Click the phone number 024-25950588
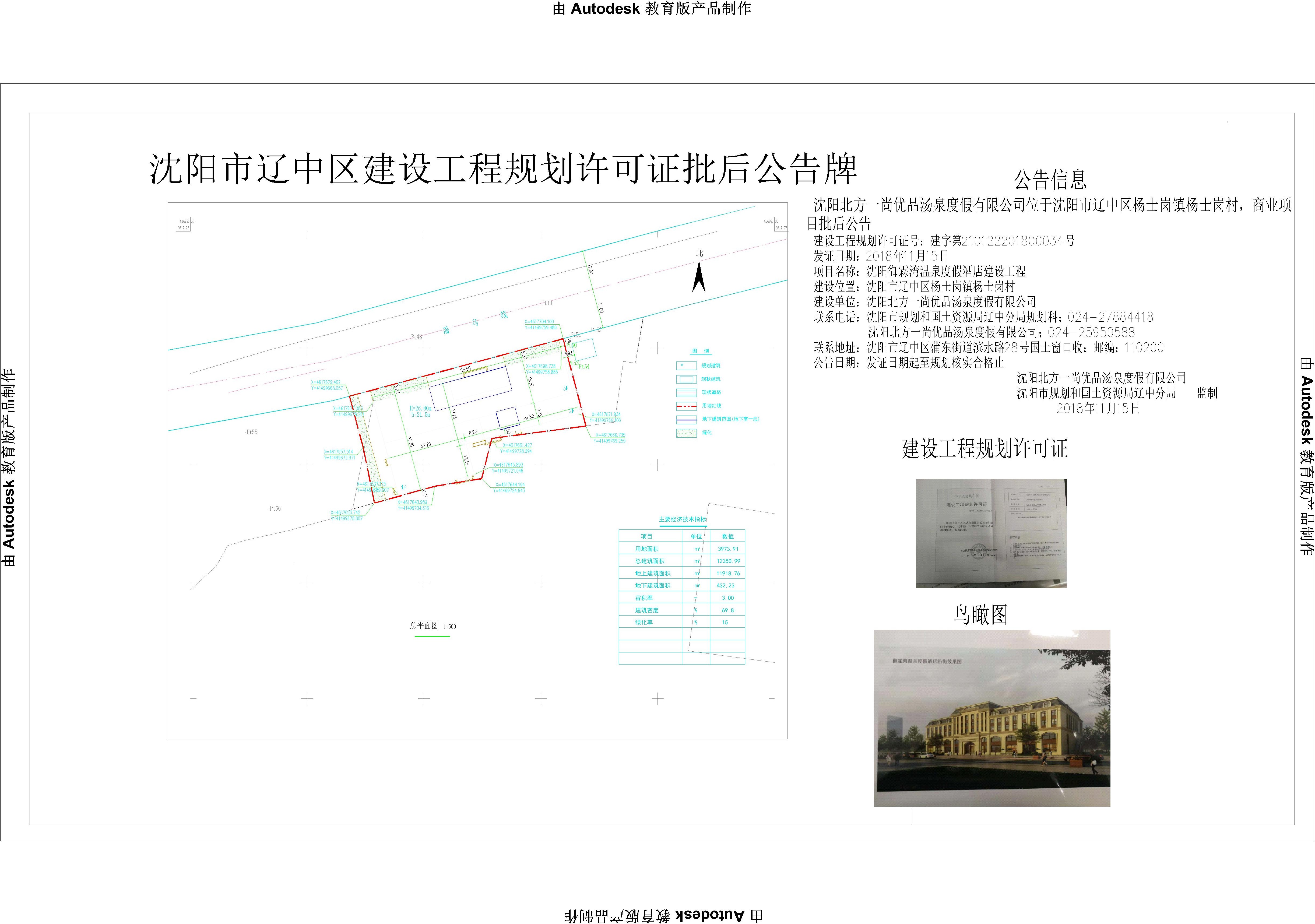Image resolution: width=1315 pixels, height=924 pixels. (x=1091, y=332)
